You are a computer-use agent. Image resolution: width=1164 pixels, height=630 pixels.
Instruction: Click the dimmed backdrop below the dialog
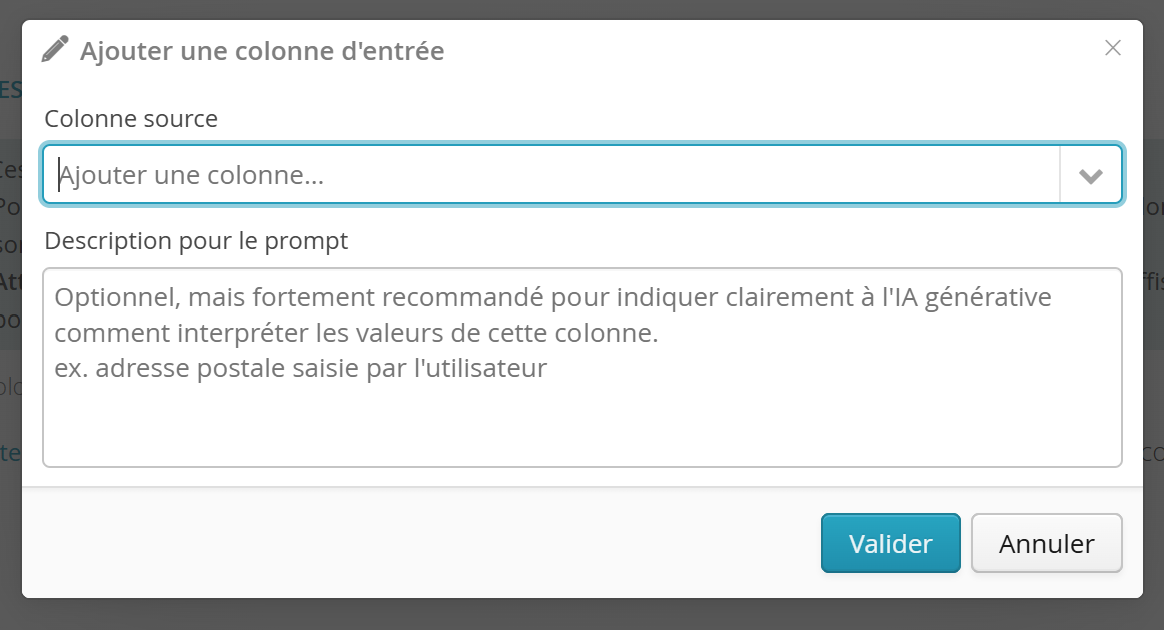(x=582, y=614)
